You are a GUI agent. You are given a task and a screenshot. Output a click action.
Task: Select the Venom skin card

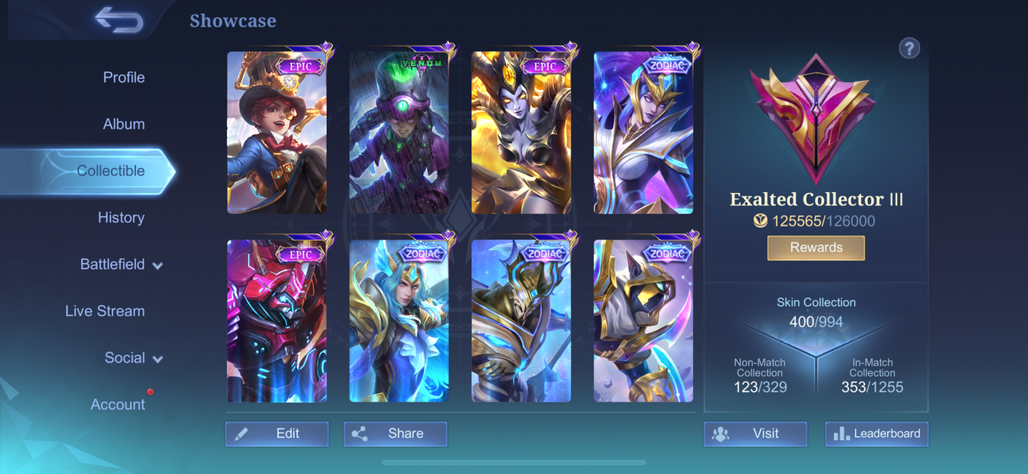[x=399, y=132]
